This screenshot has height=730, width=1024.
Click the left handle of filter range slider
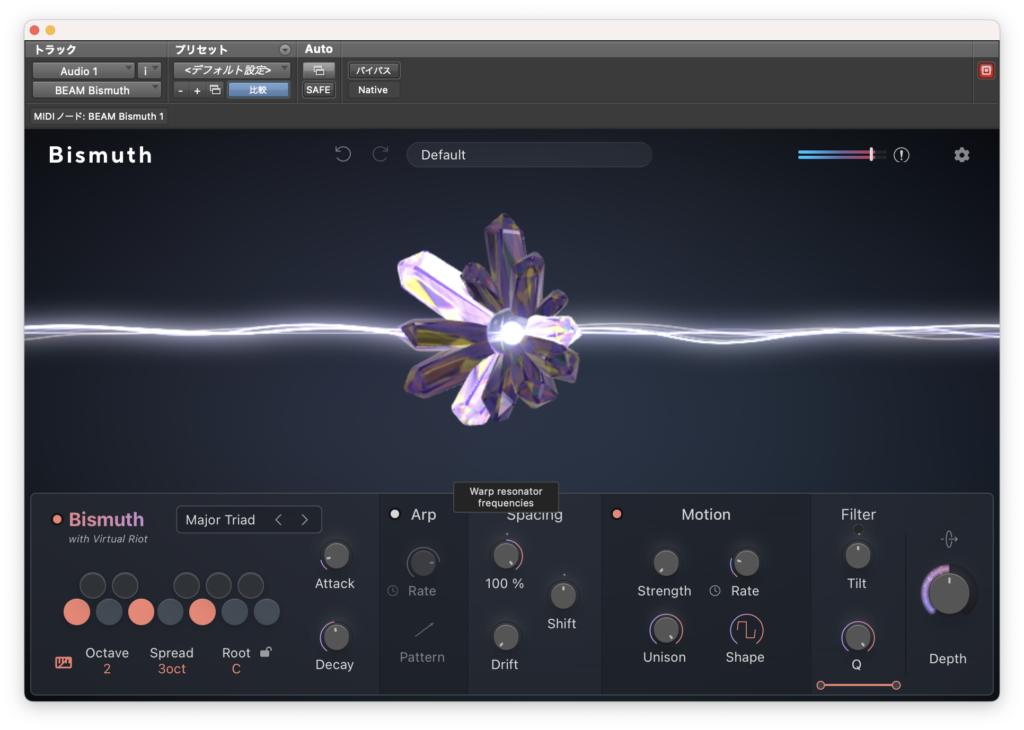820,685
